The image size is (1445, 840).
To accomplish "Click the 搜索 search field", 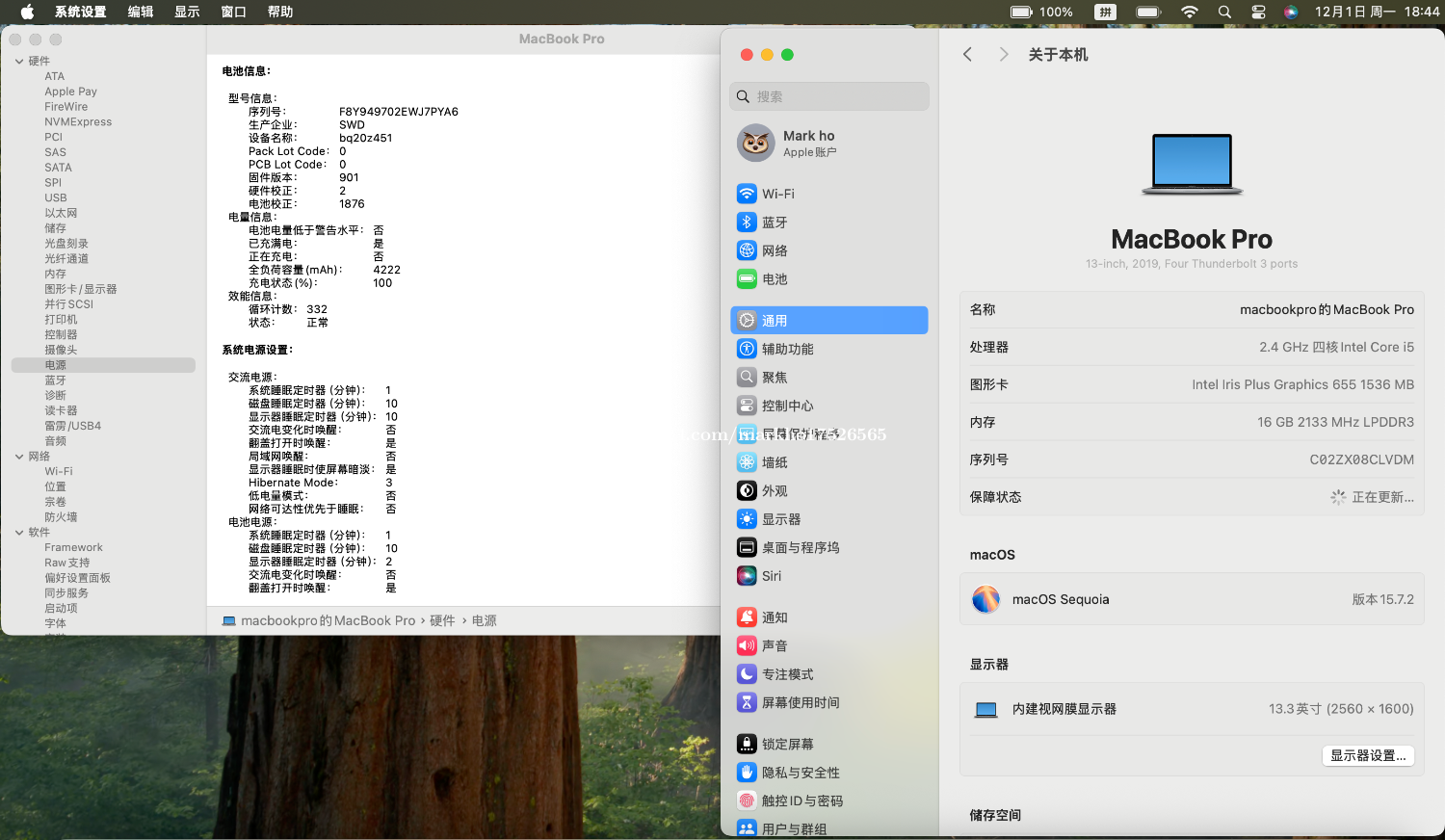I will coord(828,96).
